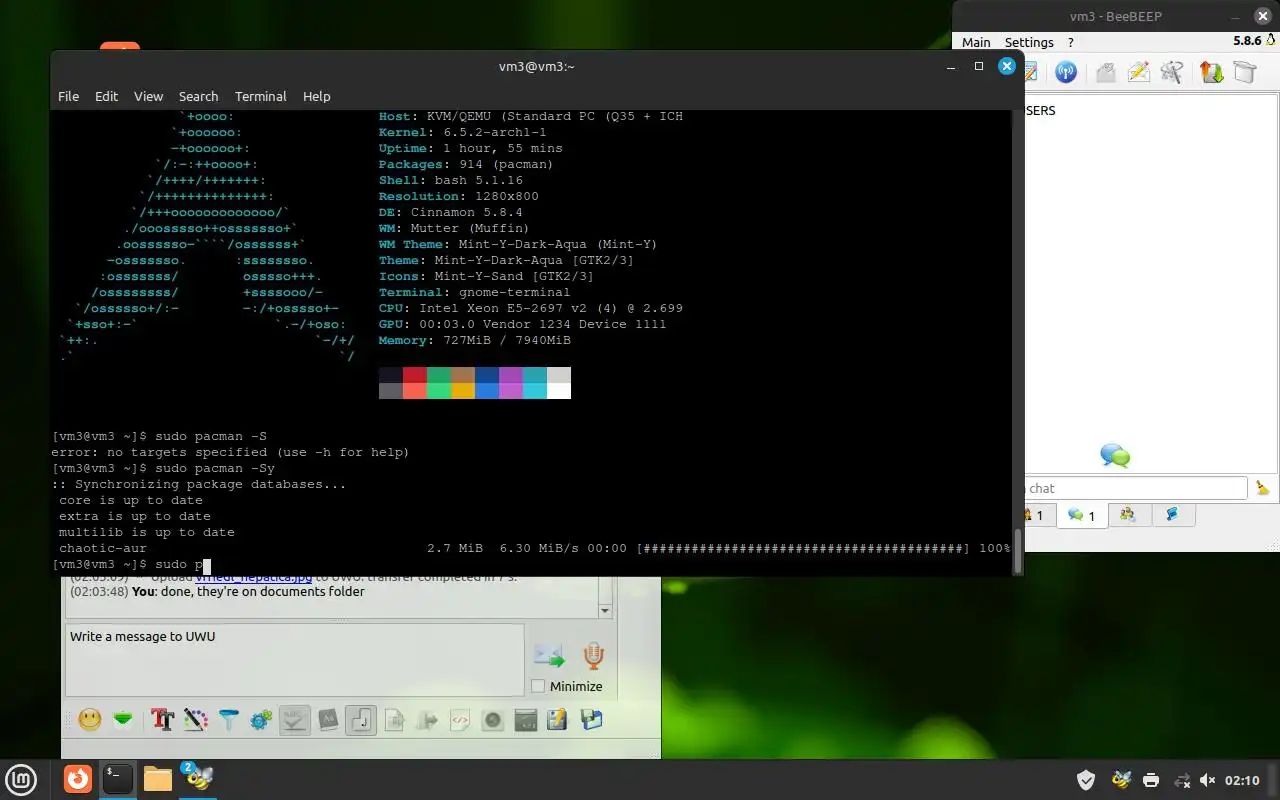Click the white color block in neofetch output
The width and height of the screenshot is (1280, 800).
point(559,391)
